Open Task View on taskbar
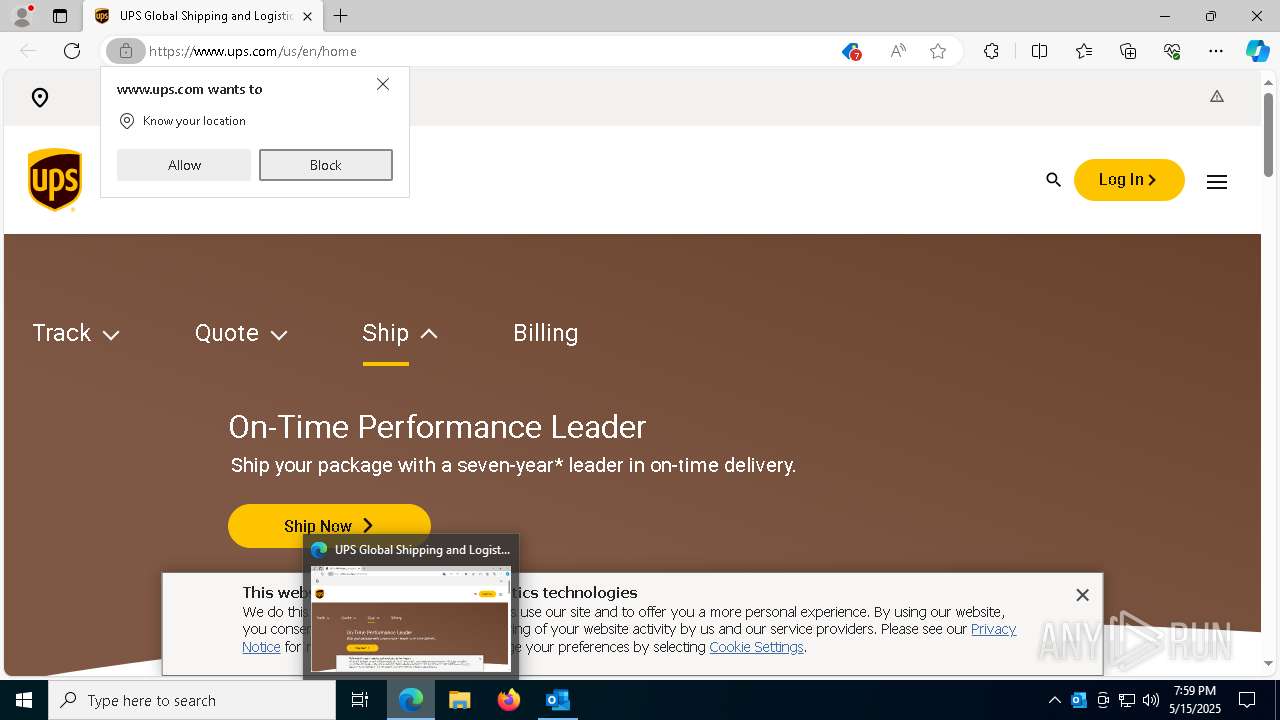The image size is (1280, 720). pos(360,700)
